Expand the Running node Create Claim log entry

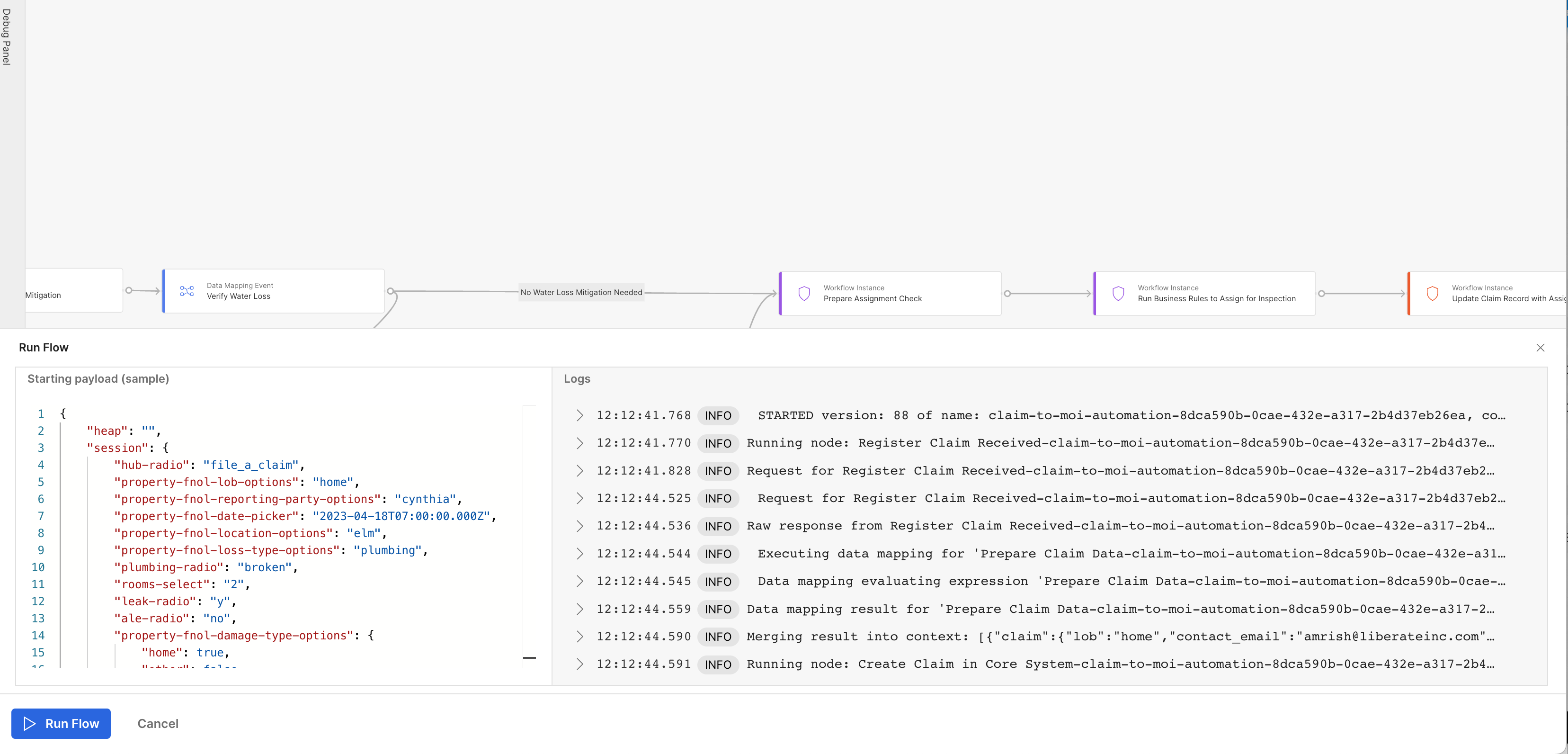tap(579, 664)
